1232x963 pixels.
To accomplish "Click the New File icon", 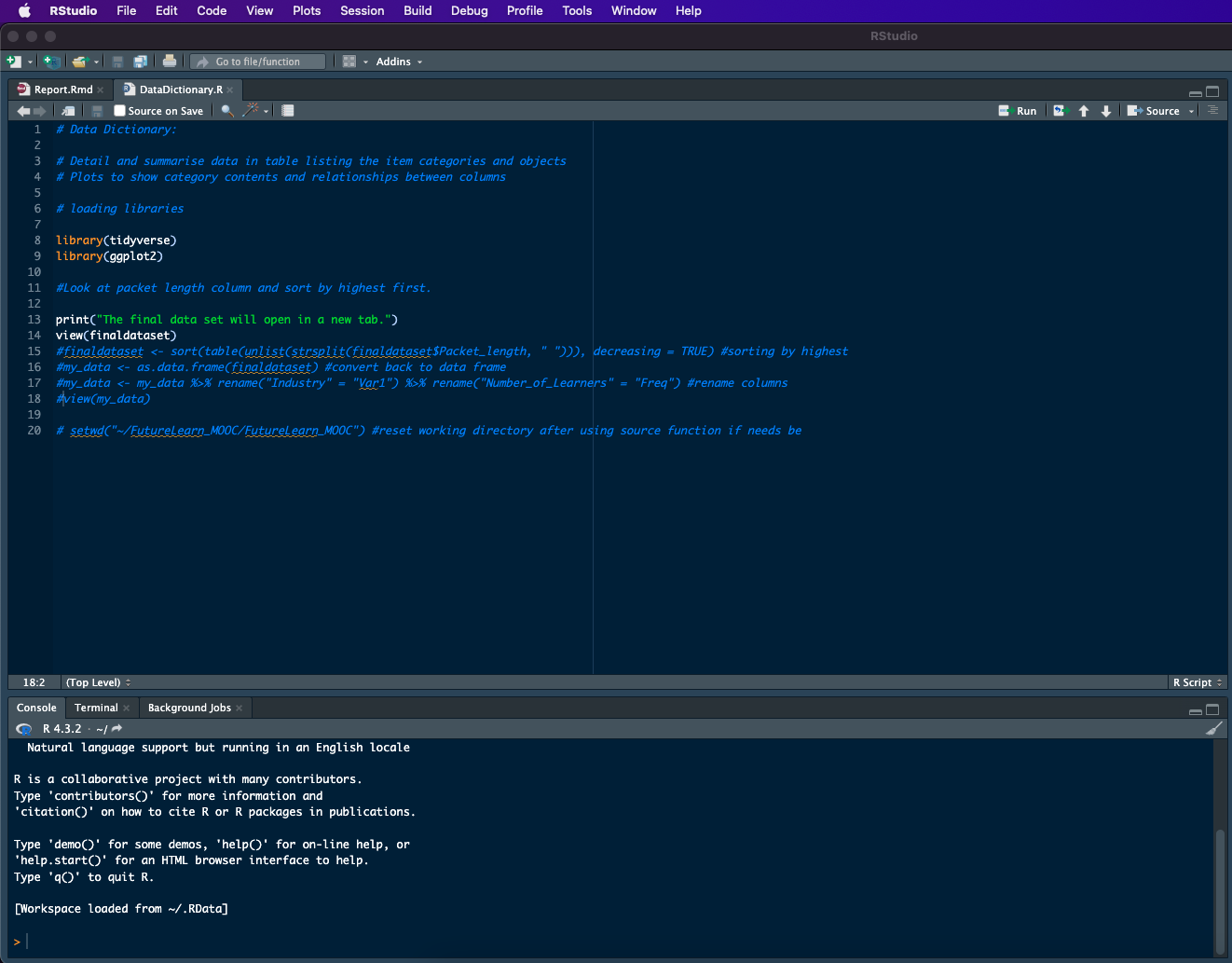I will point(13,62).
